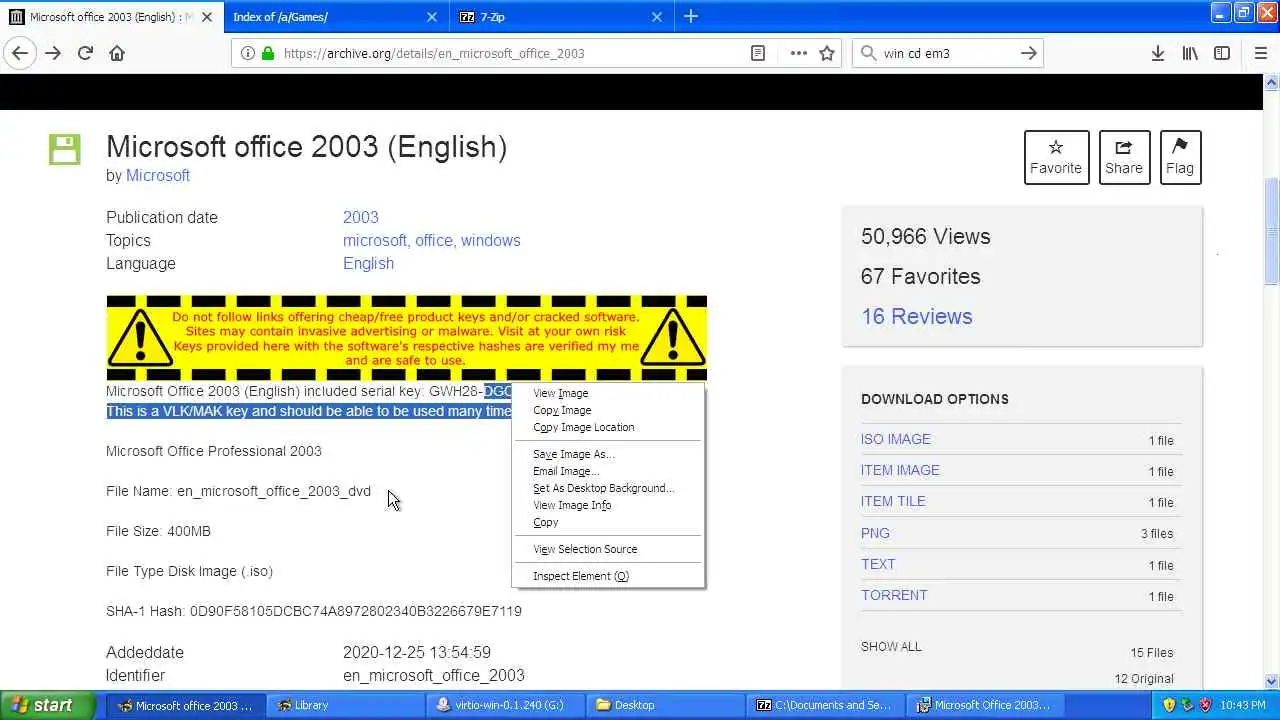Select Copy Image Location menu entry
Screen dimensions: 1280x720
(x=608, y=427)
